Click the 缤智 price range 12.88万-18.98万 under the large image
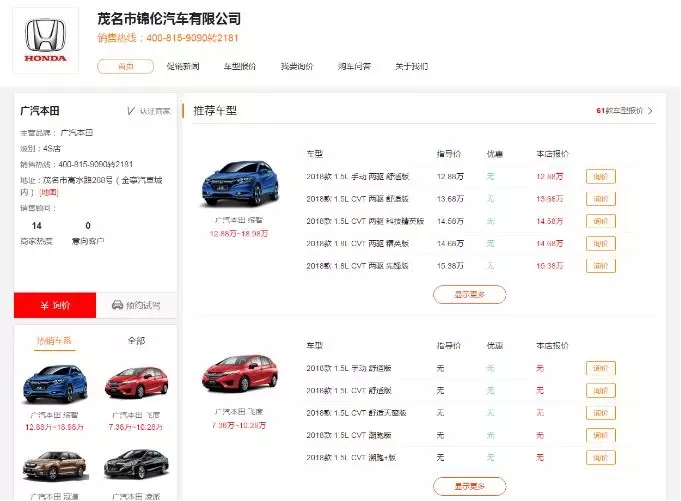This screenshot has width=681, height=501. (239, 234)
